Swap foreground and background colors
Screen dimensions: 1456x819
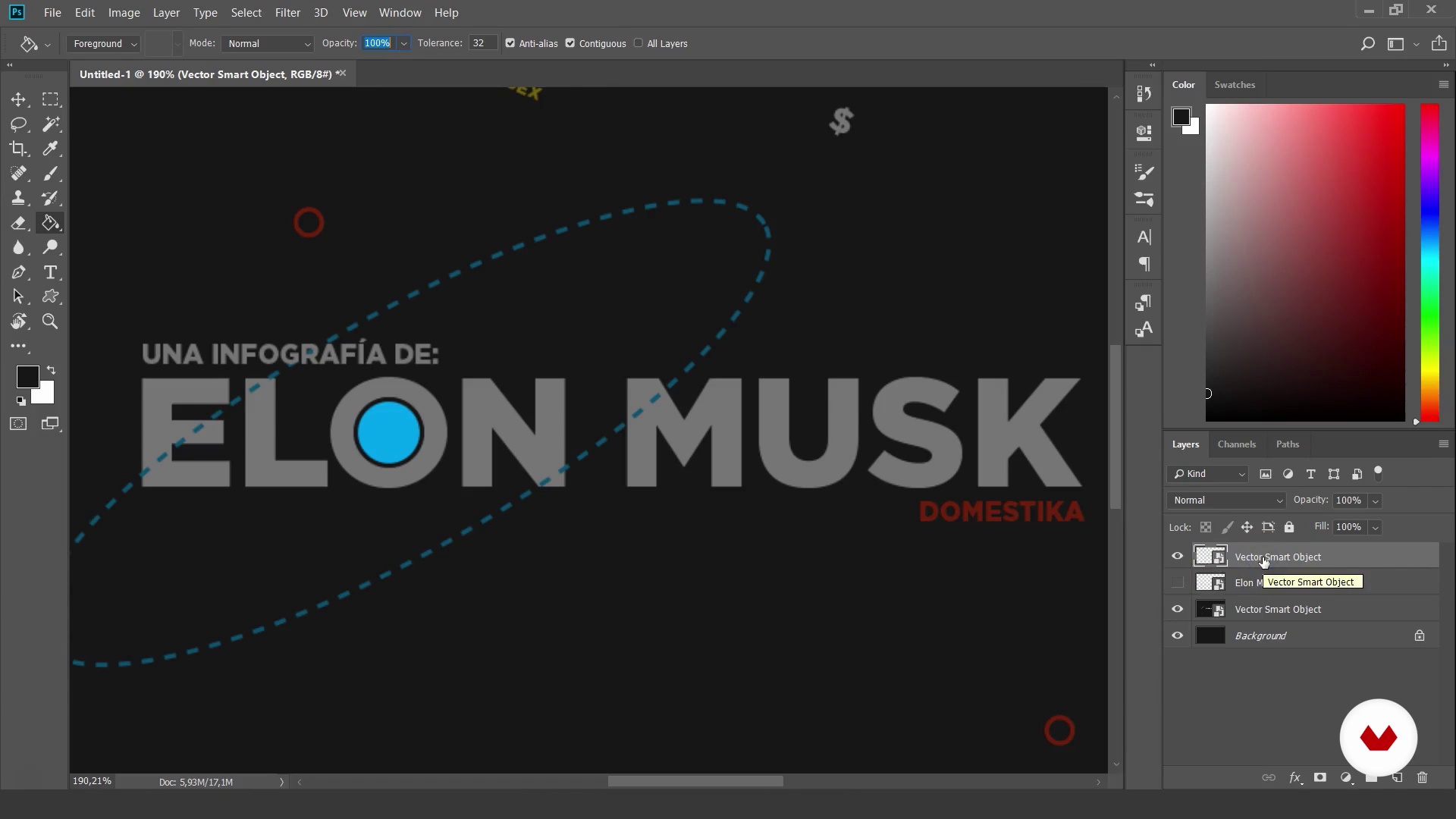tap(51, 370)
